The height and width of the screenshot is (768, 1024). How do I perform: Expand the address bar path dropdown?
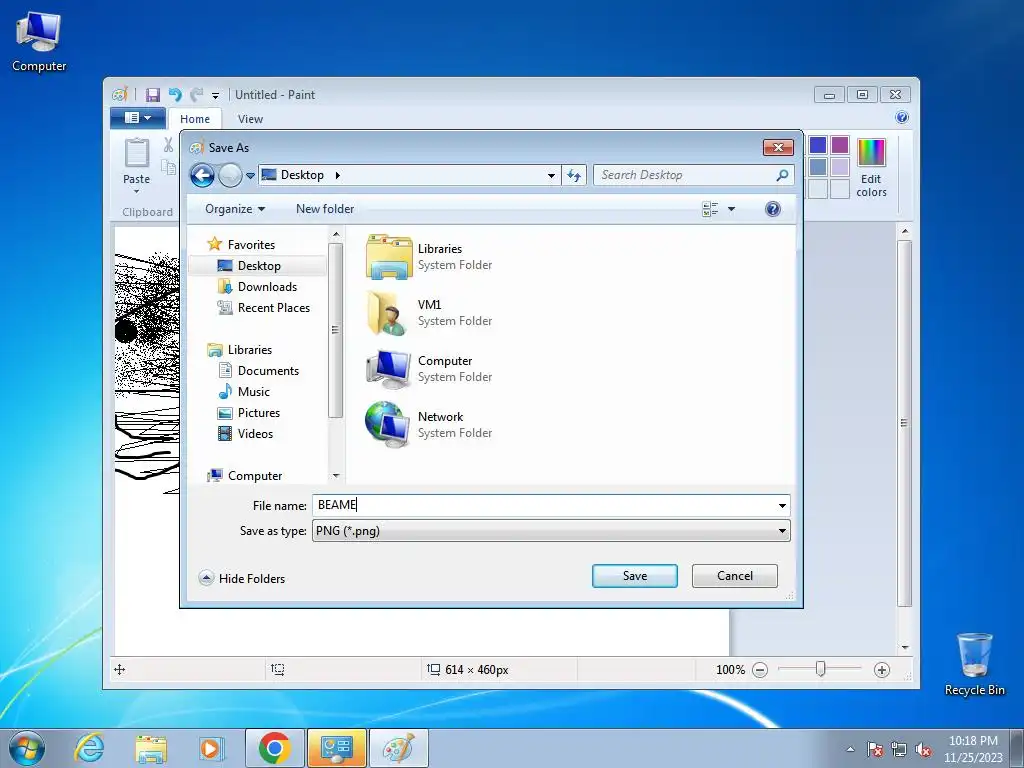551,176
